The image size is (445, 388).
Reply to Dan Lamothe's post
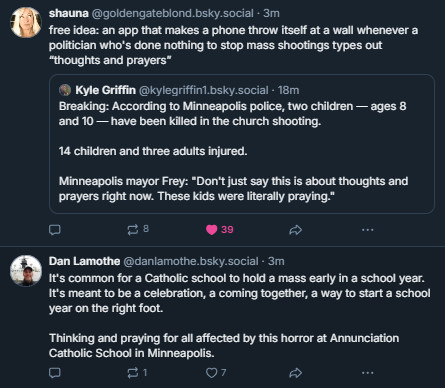[x=55, y=373]
